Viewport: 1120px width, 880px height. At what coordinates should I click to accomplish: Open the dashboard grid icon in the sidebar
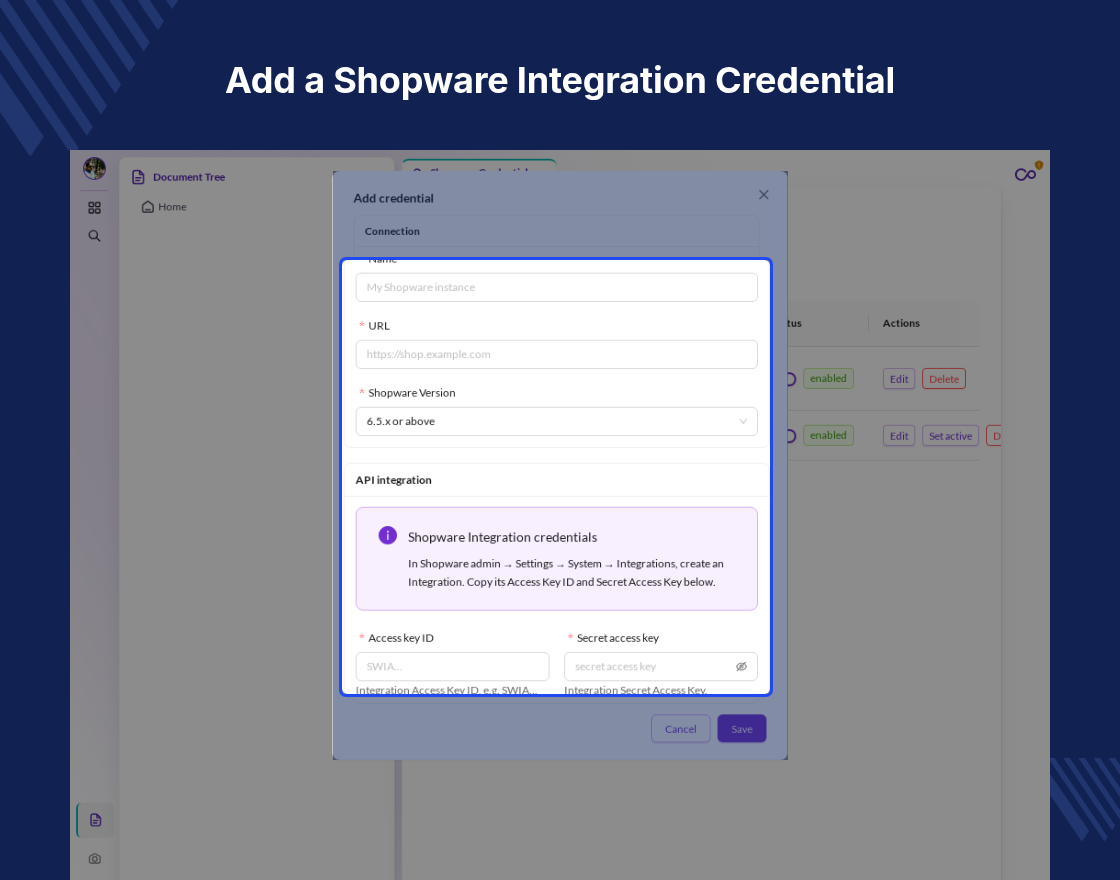coord(94,208)
